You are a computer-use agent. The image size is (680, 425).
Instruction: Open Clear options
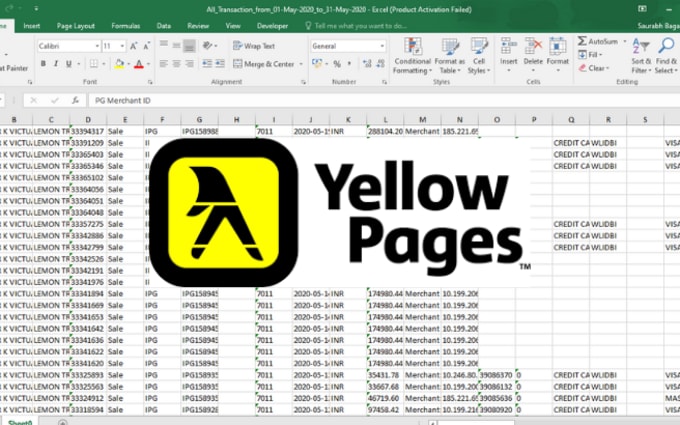click(x=594, y=68)
